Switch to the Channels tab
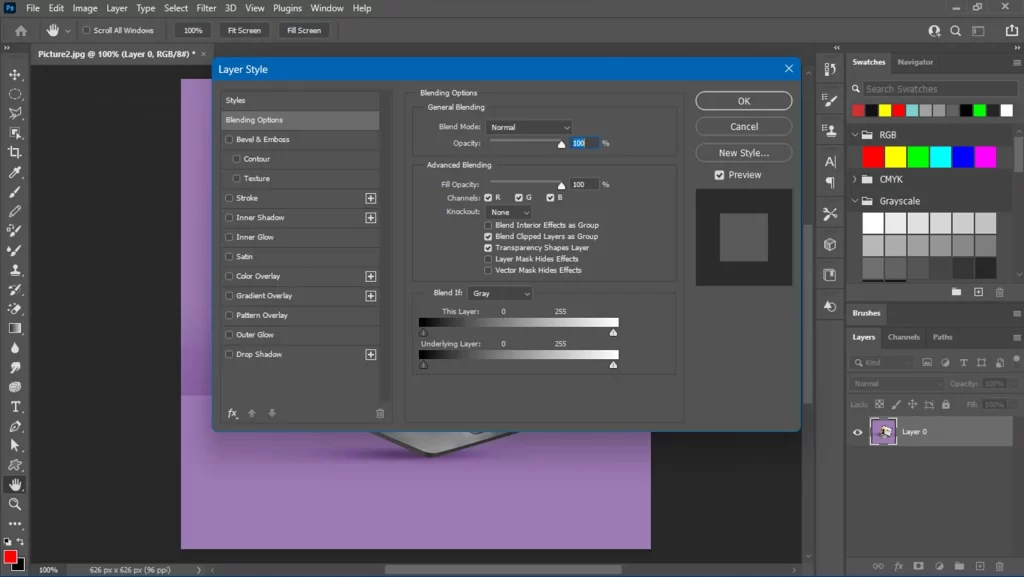This screenshot has height=577, width=1024. (903, 337)
